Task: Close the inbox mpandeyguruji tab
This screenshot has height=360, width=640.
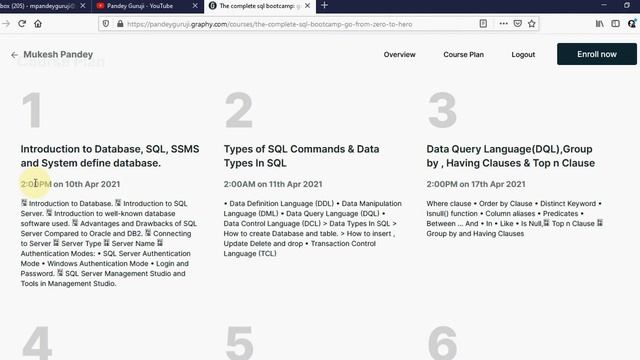Action: pyautogui.click(x=83, y=6)
